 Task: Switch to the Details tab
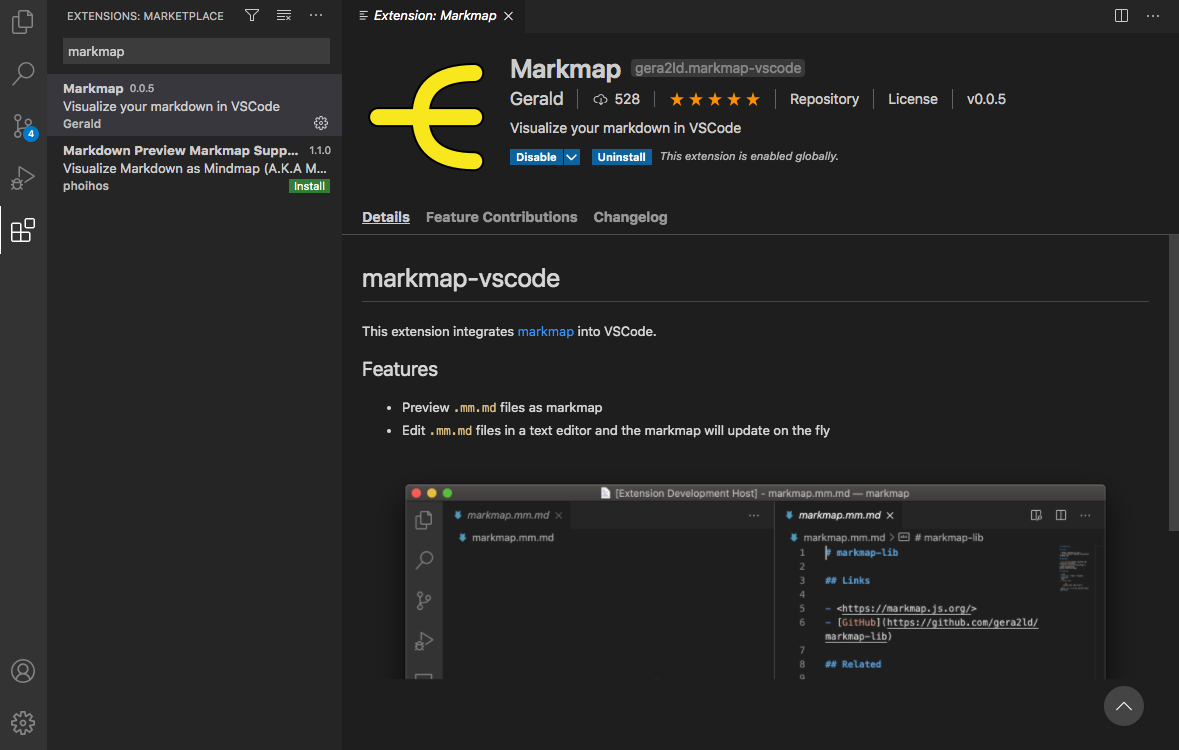[x=386, y=217]
